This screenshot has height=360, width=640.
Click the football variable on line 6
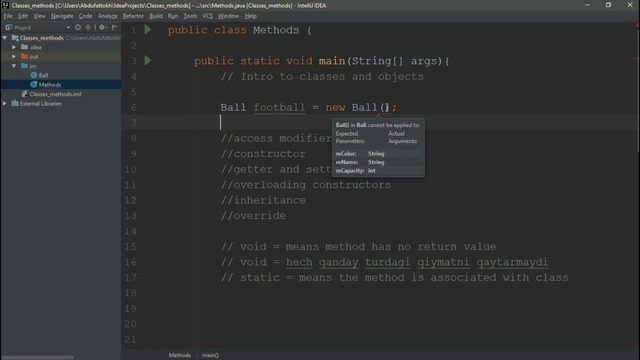click(x=279, y=107)
